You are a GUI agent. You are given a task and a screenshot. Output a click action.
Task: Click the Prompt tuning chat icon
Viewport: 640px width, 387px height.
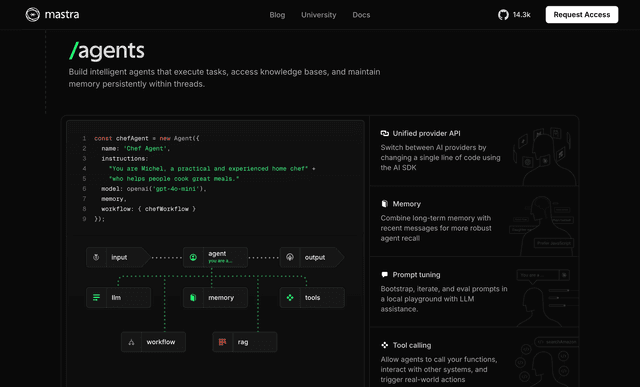click(x=384, y=275)
